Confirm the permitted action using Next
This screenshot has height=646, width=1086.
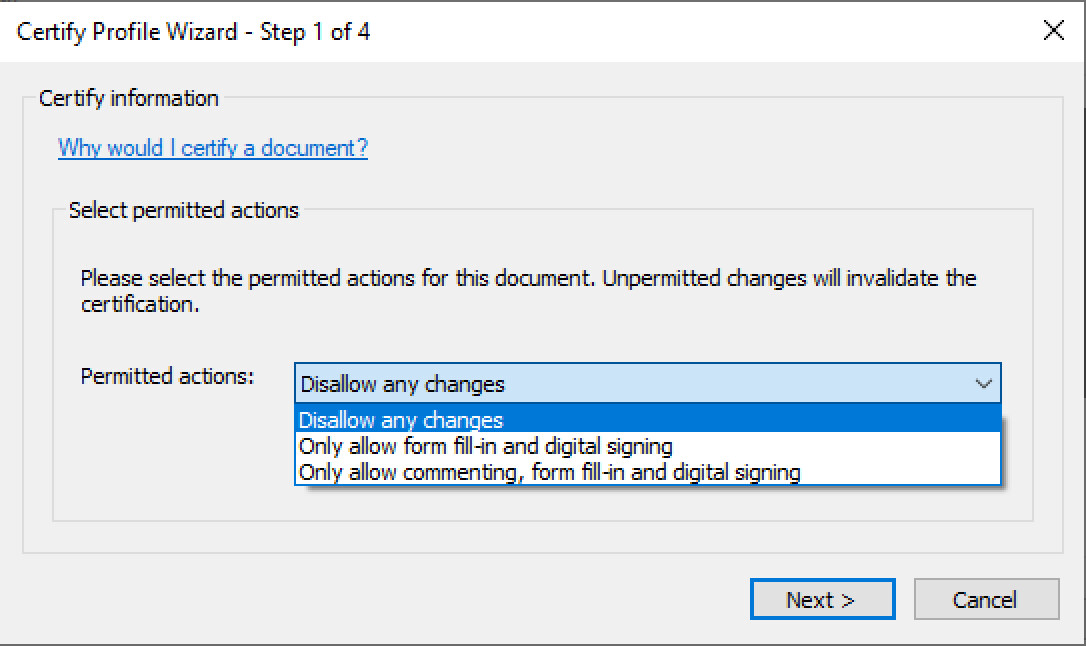coord(822,599)
